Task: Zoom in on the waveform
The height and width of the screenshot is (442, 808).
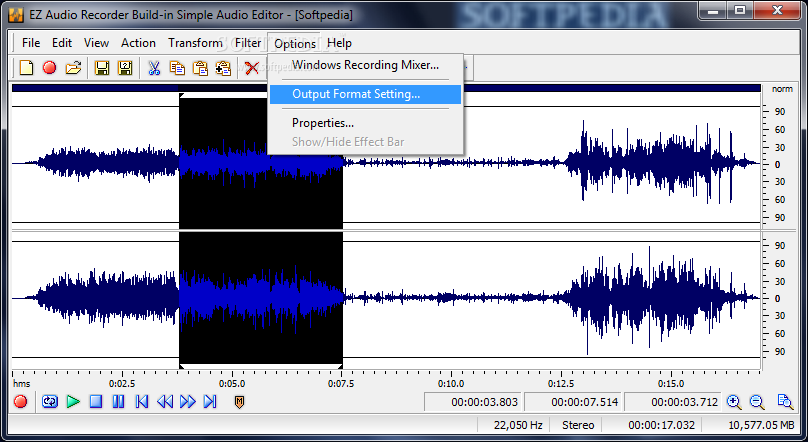Action: coord(734,402)
